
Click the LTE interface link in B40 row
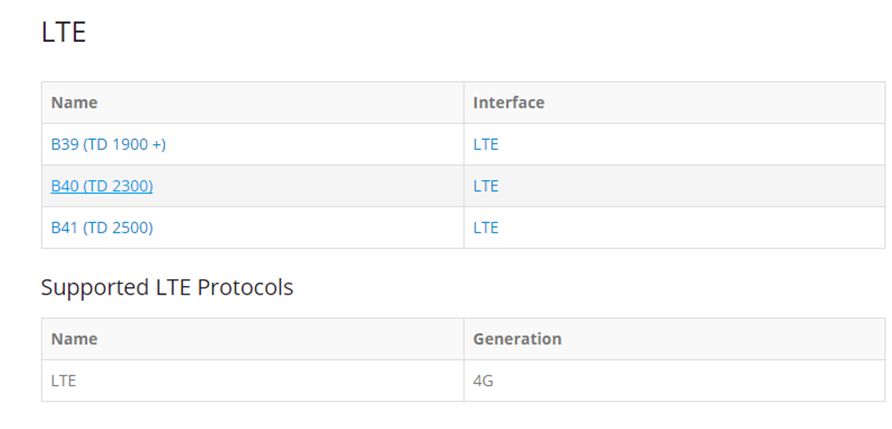pyautogui.click(x=485, y=186)
